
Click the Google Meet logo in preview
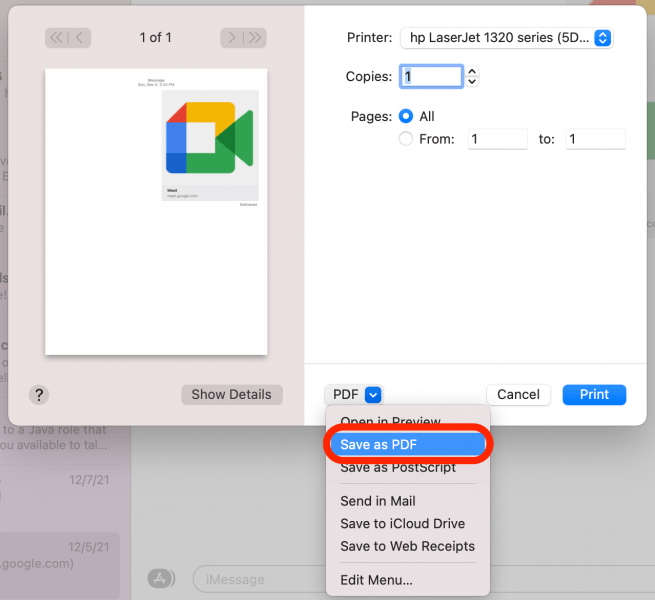pyautogui.click(x=211, y=138)
